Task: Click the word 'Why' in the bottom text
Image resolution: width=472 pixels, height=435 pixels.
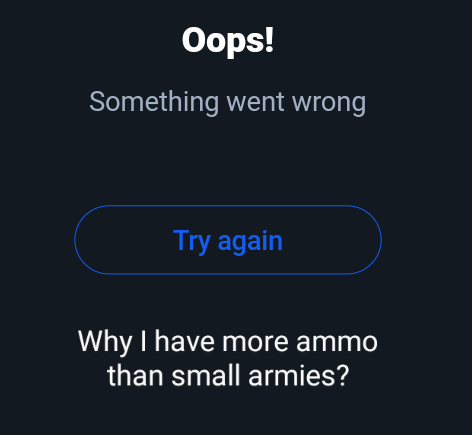Action: pyautogui.click(x=105, y=342)
